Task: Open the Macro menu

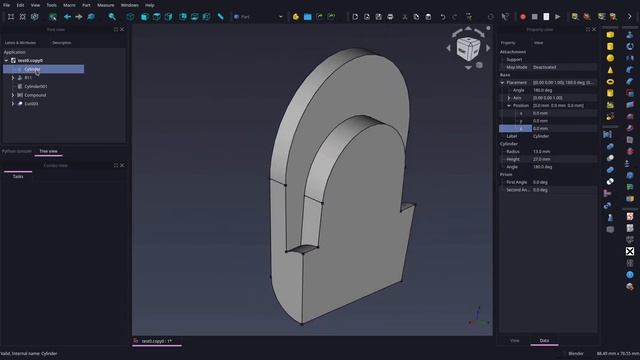Action: [x=69, y=5]
